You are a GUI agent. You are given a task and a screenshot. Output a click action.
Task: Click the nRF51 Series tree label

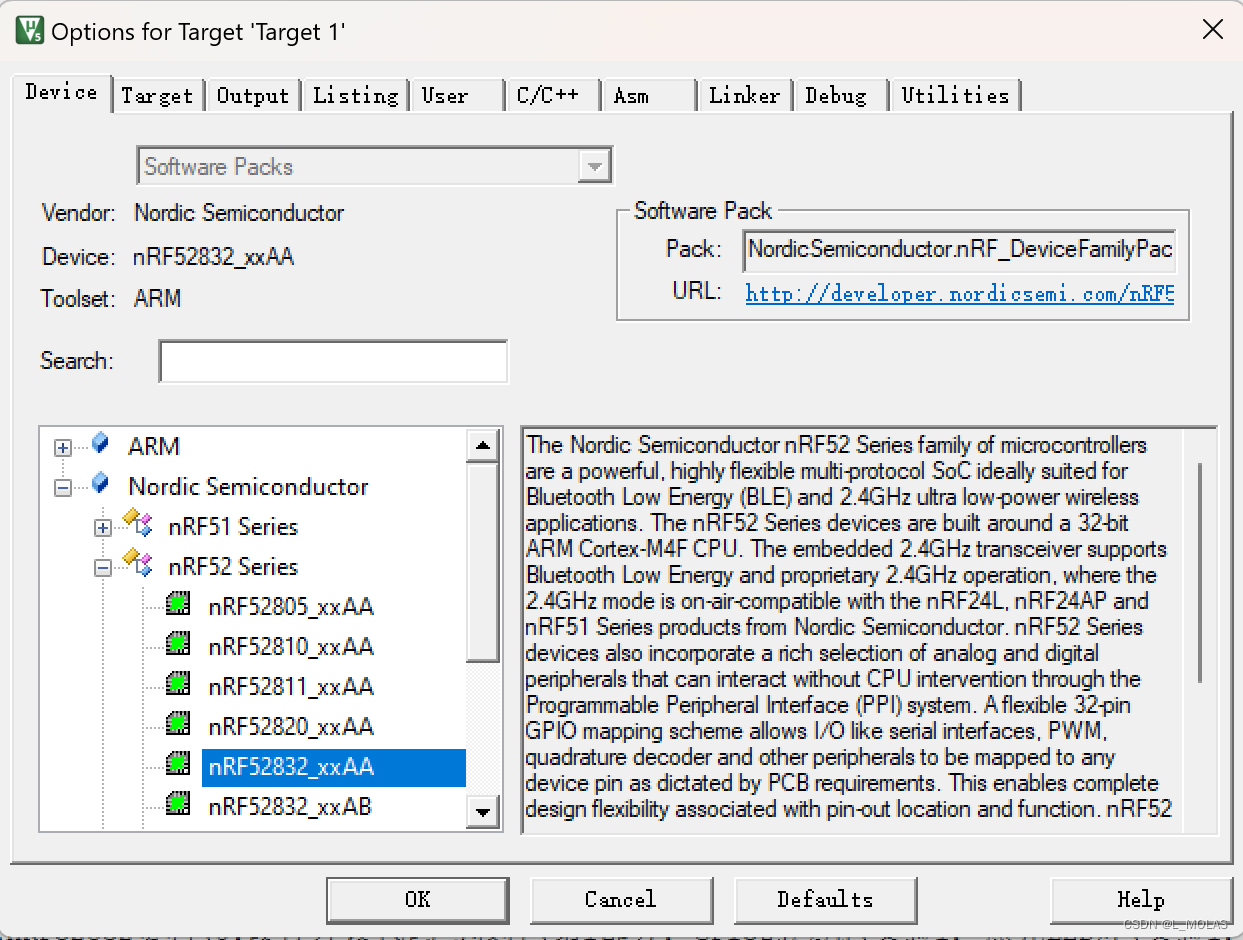[233, 527]
